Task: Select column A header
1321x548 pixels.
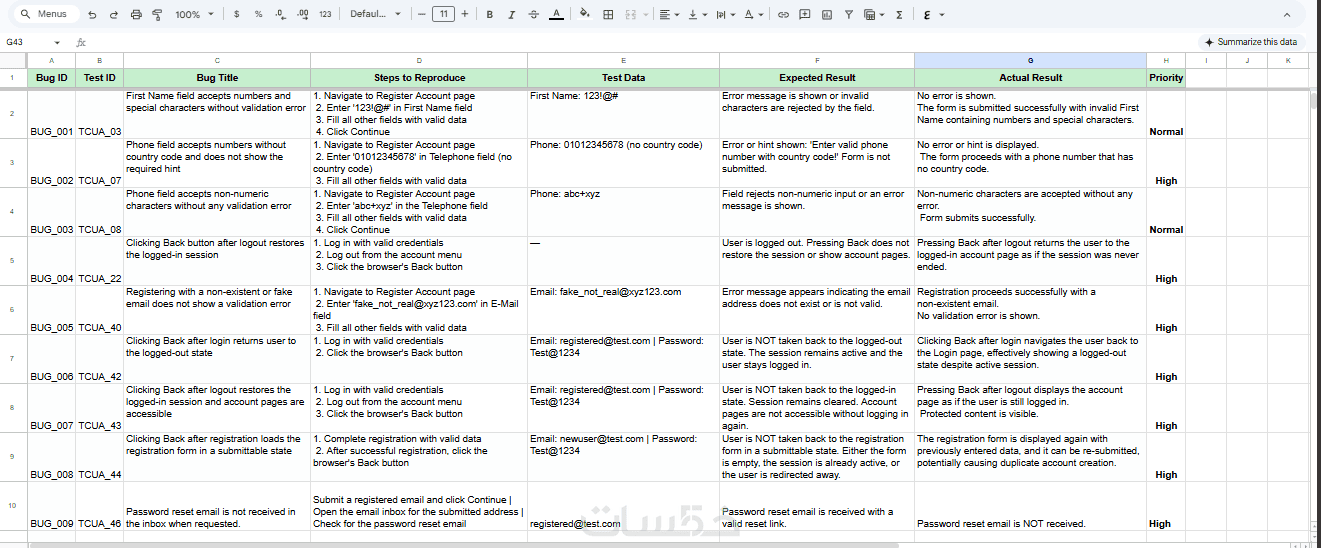Action: point(51,61)
